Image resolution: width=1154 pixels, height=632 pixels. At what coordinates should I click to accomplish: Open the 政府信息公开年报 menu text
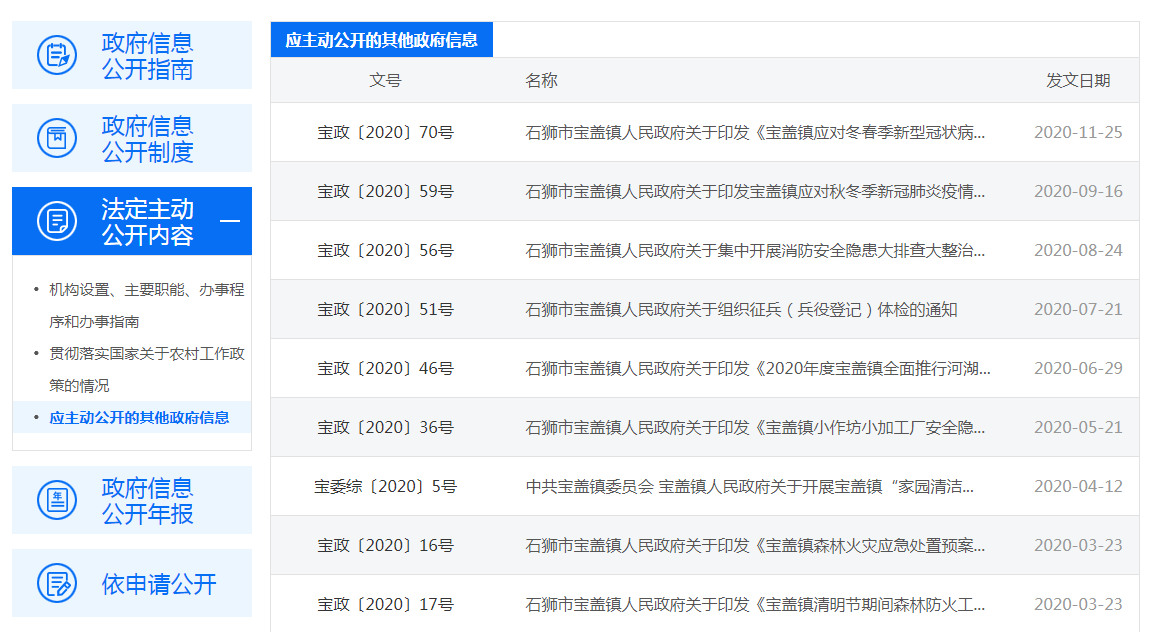147,501
